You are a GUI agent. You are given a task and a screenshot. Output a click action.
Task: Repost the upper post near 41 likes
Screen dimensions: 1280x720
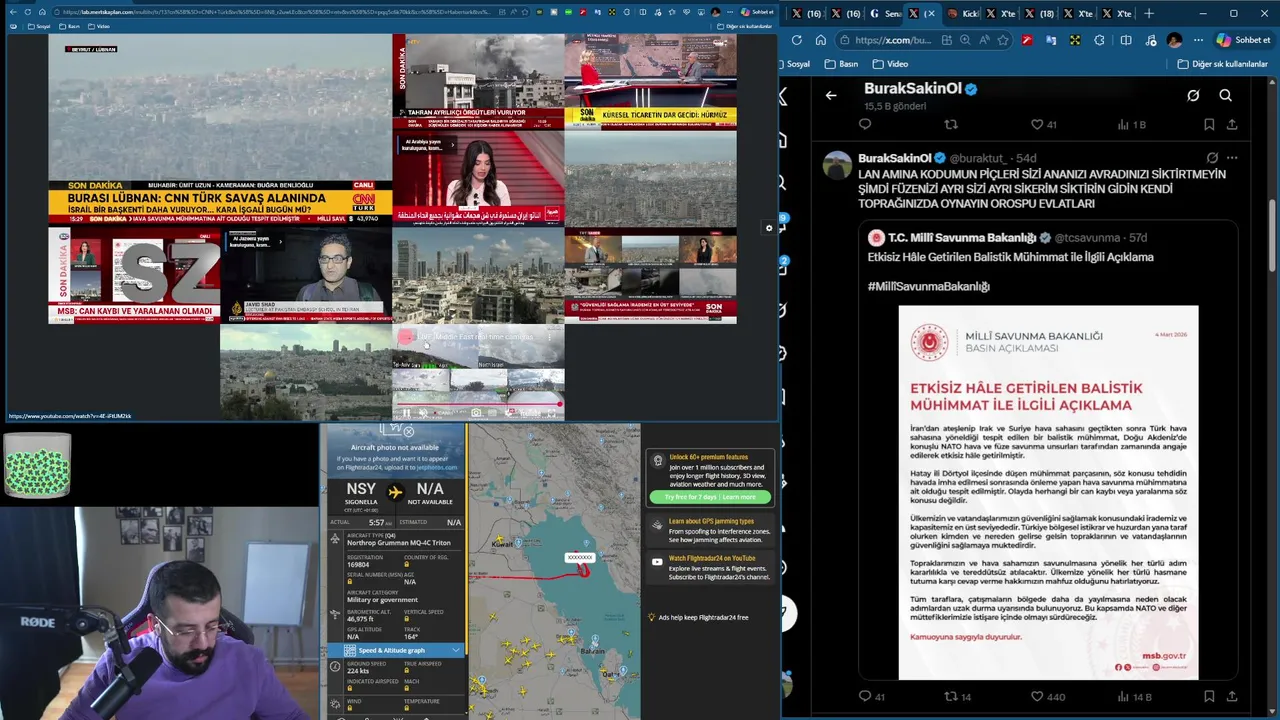pyautogui.click(x=951, y=124)
